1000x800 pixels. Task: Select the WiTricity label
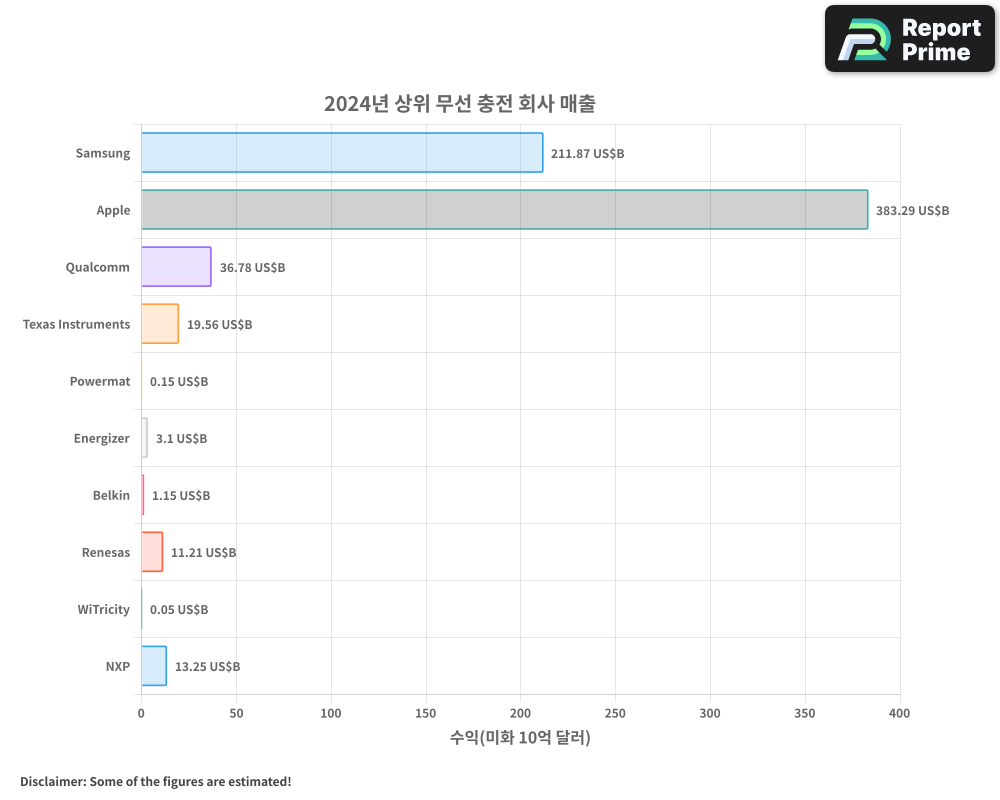click(103, 609)
